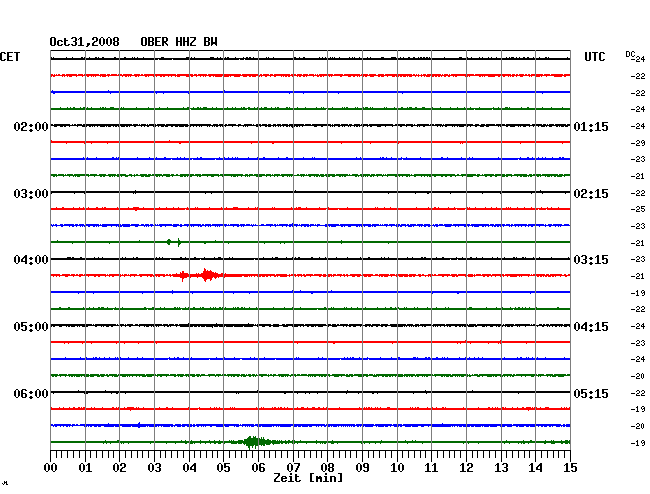
Task: Click the 02:00 CET time label
Action: click(31, 126)
